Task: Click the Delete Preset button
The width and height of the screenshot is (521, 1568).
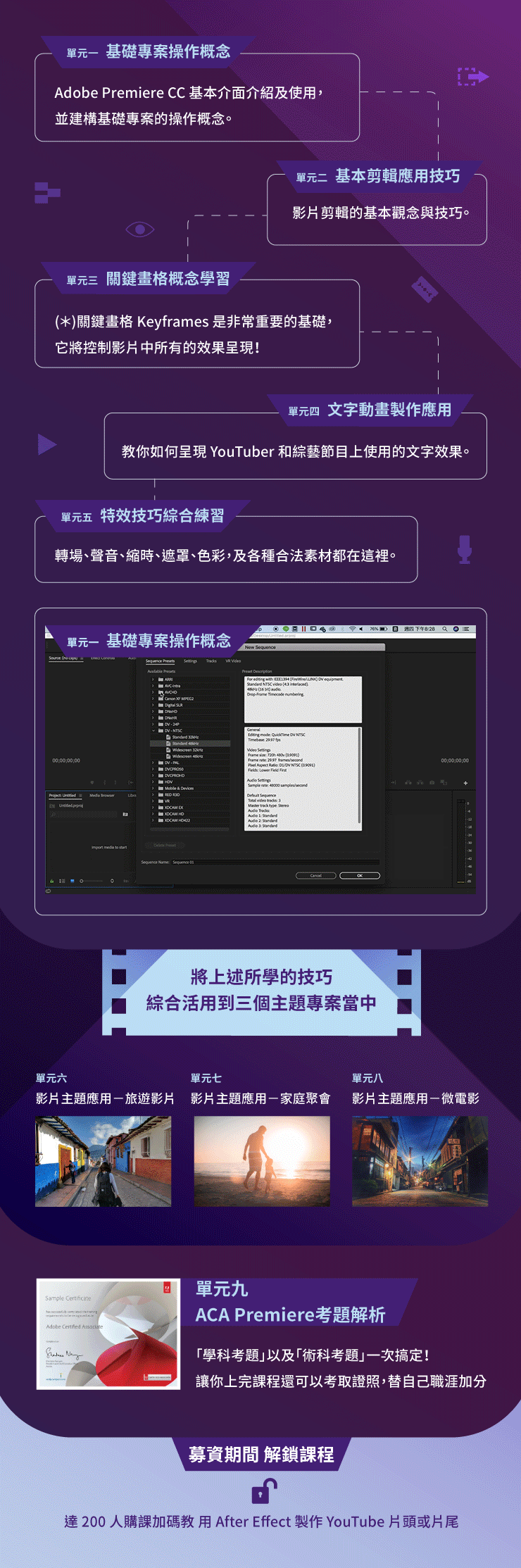Action: coord(165,845)
